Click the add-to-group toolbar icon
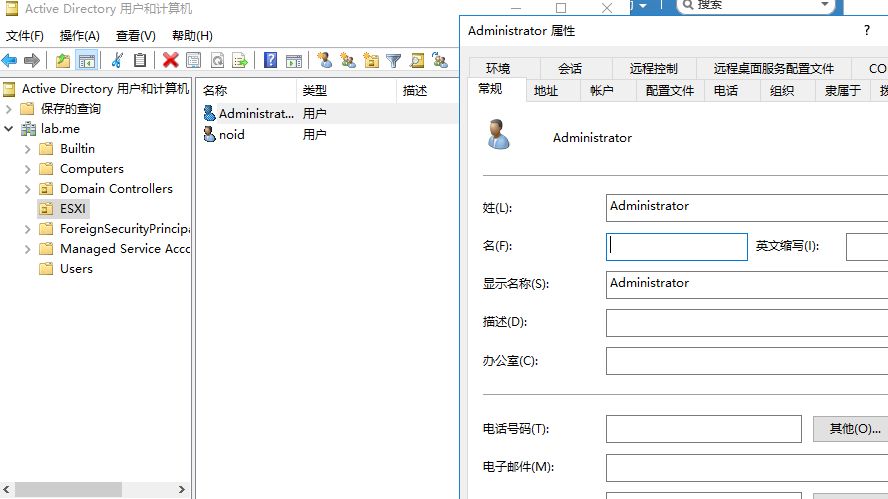Viewport: 888px width, 499px height. pos(440,60)
